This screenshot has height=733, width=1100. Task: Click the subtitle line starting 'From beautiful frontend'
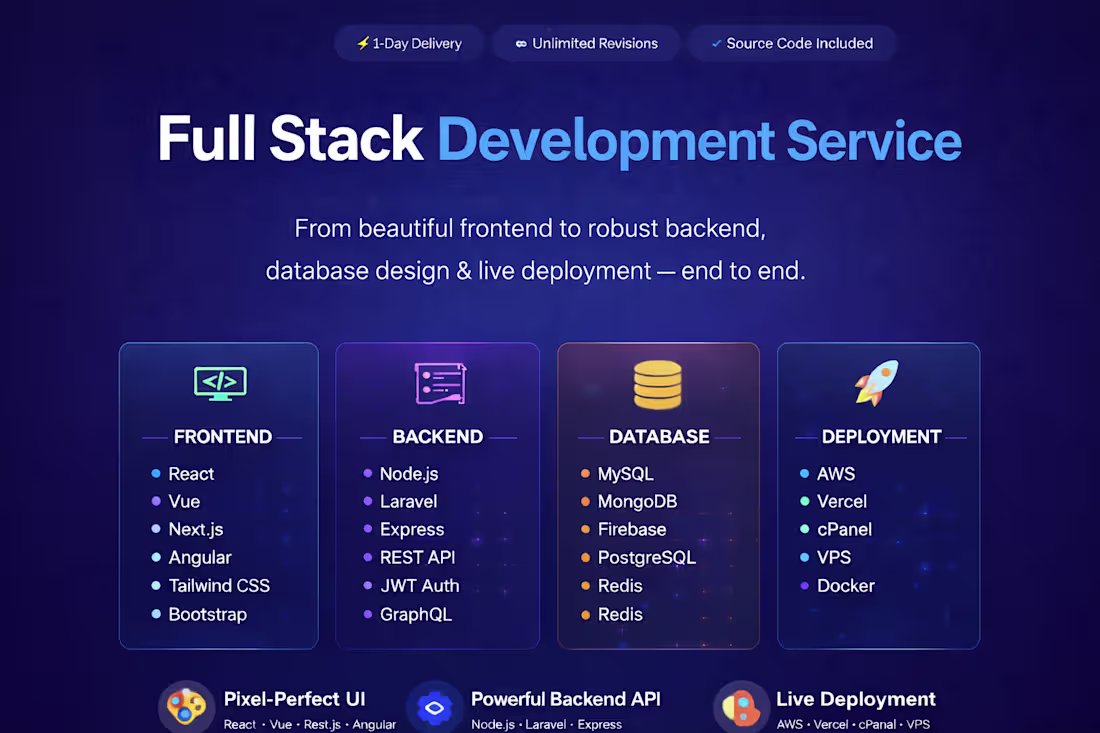[x=530, y=229]
